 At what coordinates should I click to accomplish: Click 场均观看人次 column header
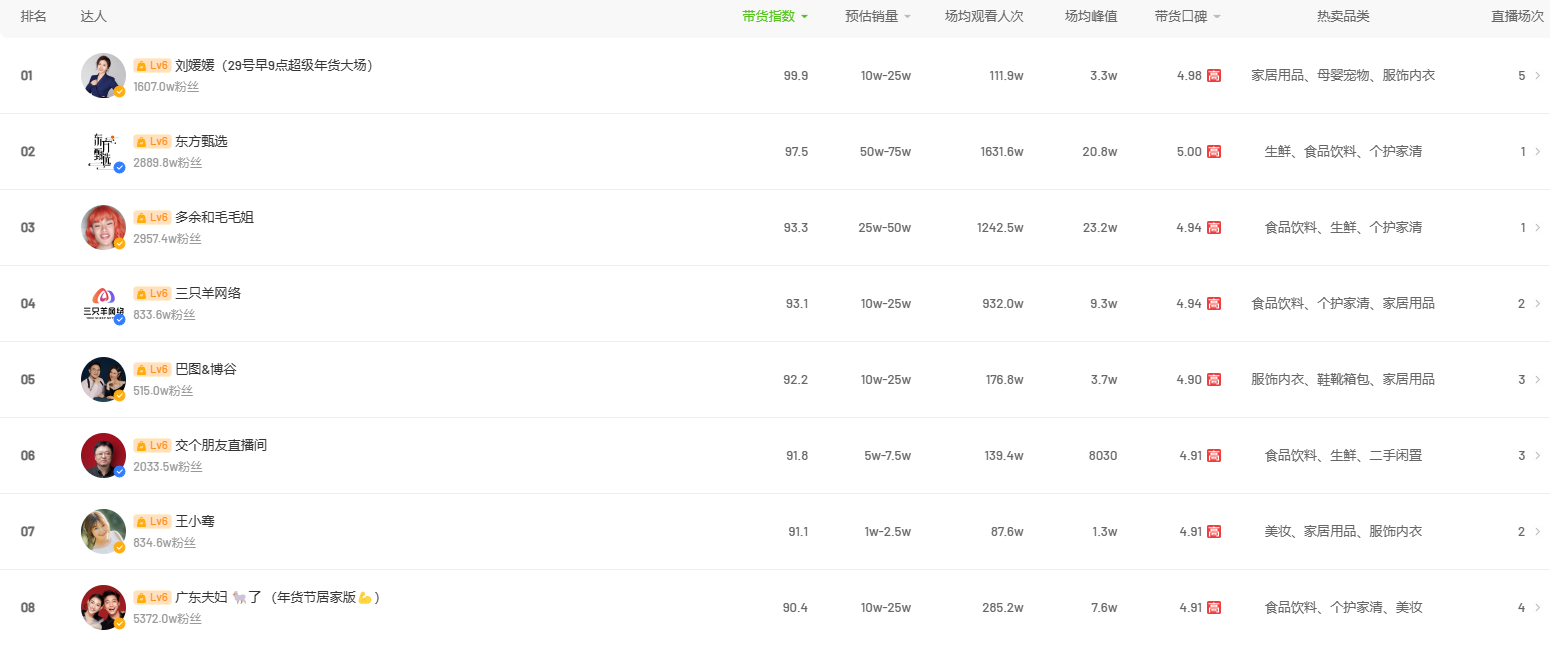[984, 17]
